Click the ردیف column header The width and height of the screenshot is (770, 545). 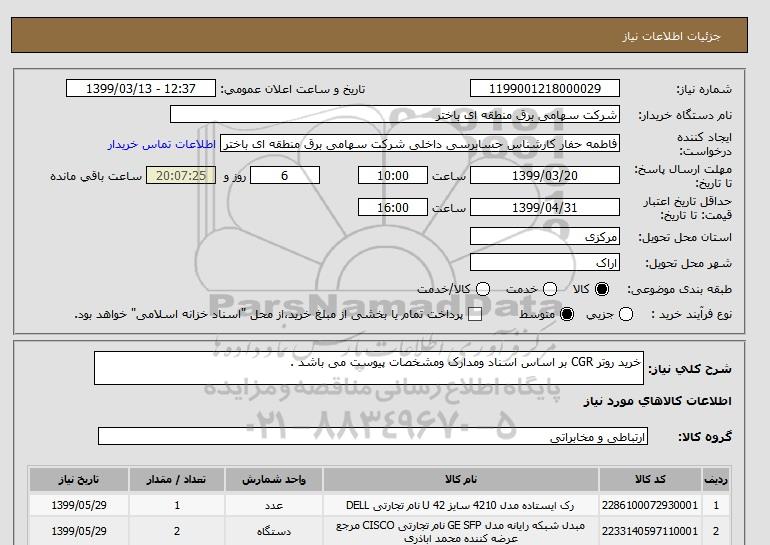click(x=716, y=479)
